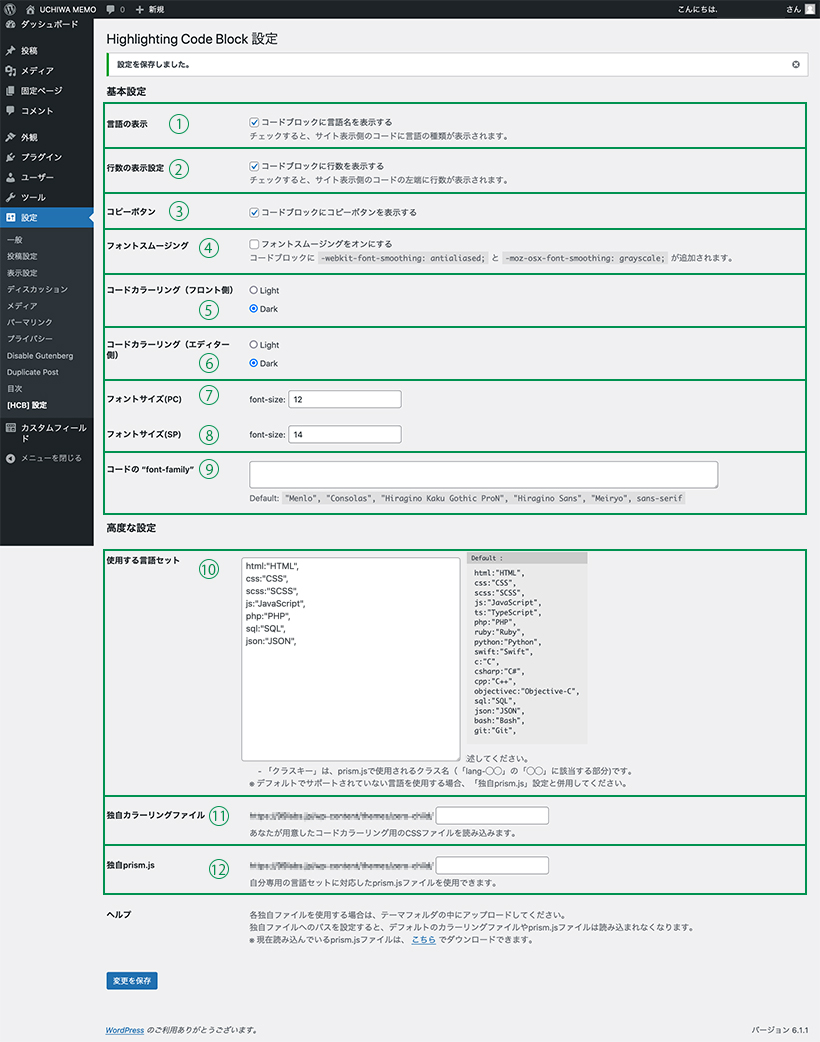
Task: Click the home icon beside UCHIWA MEMO
Action: pos(30,9)
